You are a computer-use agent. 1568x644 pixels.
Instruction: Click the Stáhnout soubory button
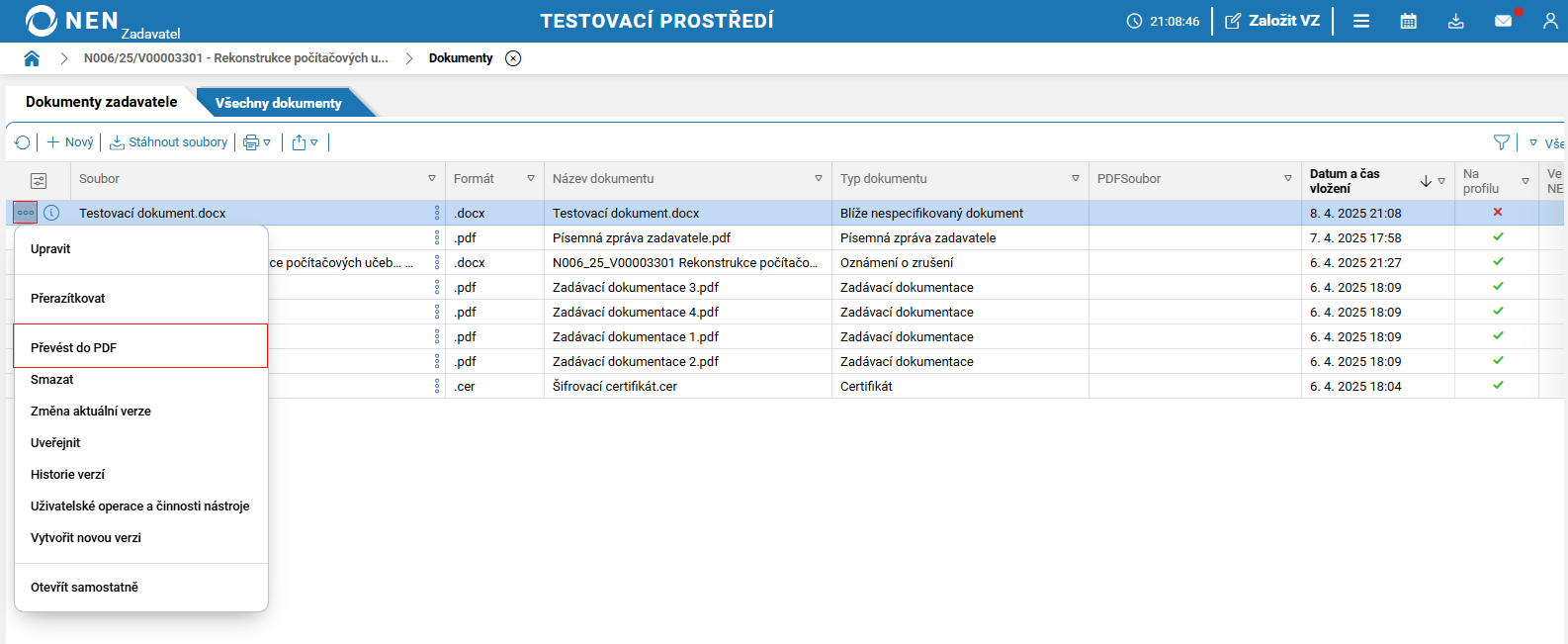point(168,142)
